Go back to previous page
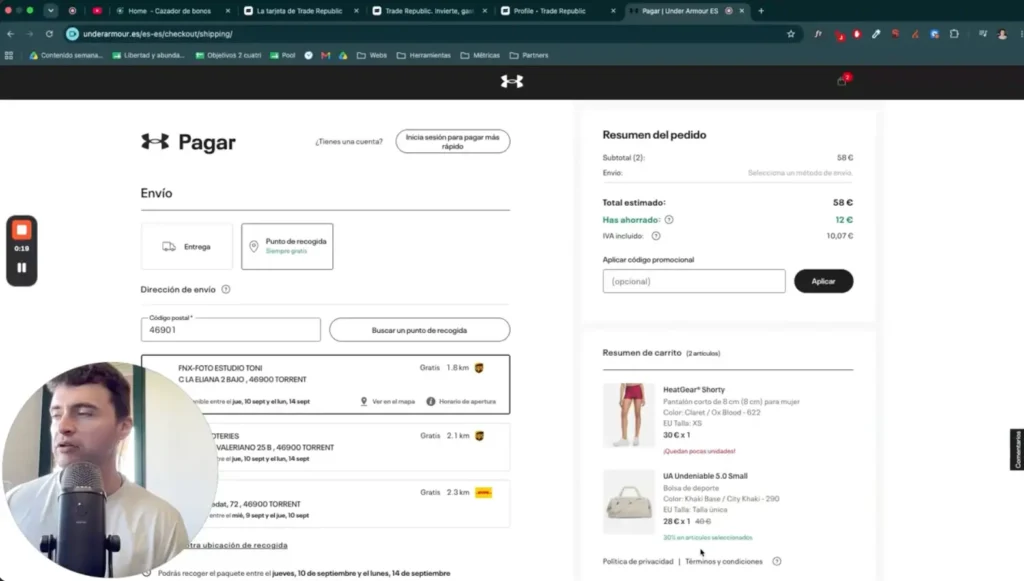The image size is (1024, 581). 10,34
